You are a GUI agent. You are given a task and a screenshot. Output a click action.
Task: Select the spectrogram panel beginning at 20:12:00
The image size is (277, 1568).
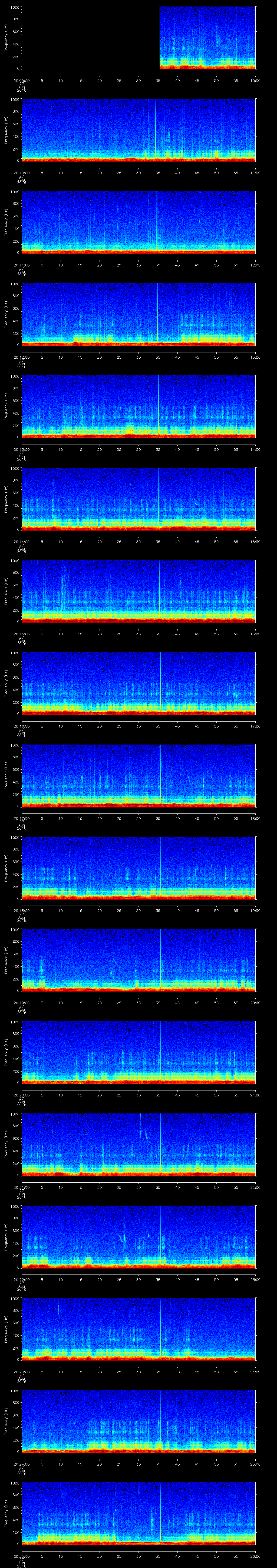139,315
